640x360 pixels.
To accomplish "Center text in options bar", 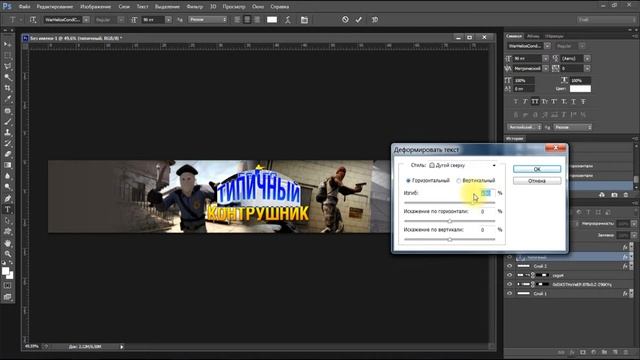I will pyautogui.click(x=247, y=20).
